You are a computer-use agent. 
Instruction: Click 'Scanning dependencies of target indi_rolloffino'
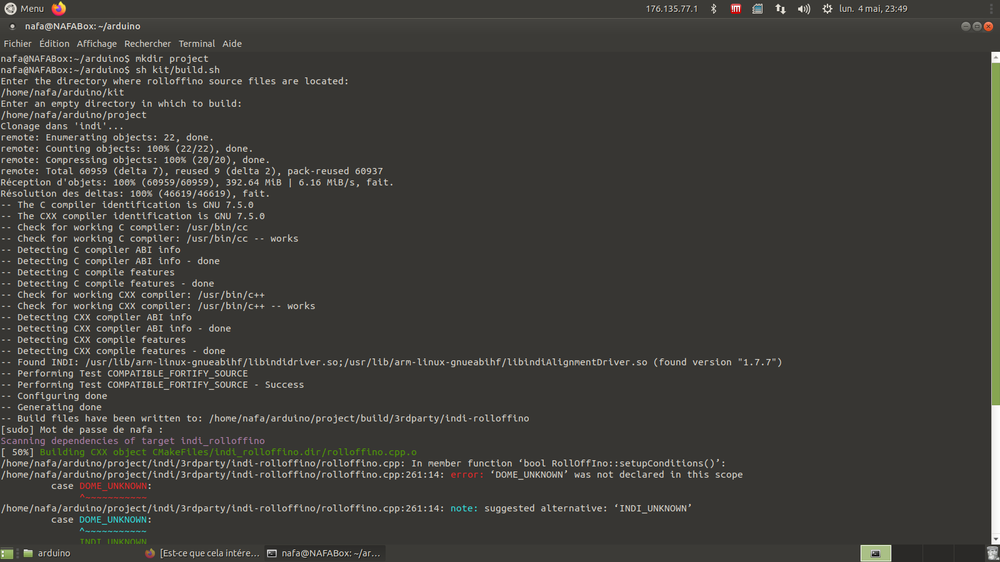tap(133, 441)
